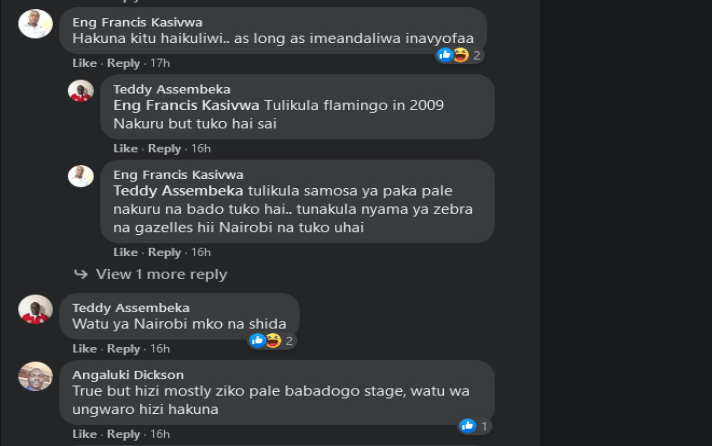
Task: Click Angaluki Dickson's profile picture
Action: 35,376
